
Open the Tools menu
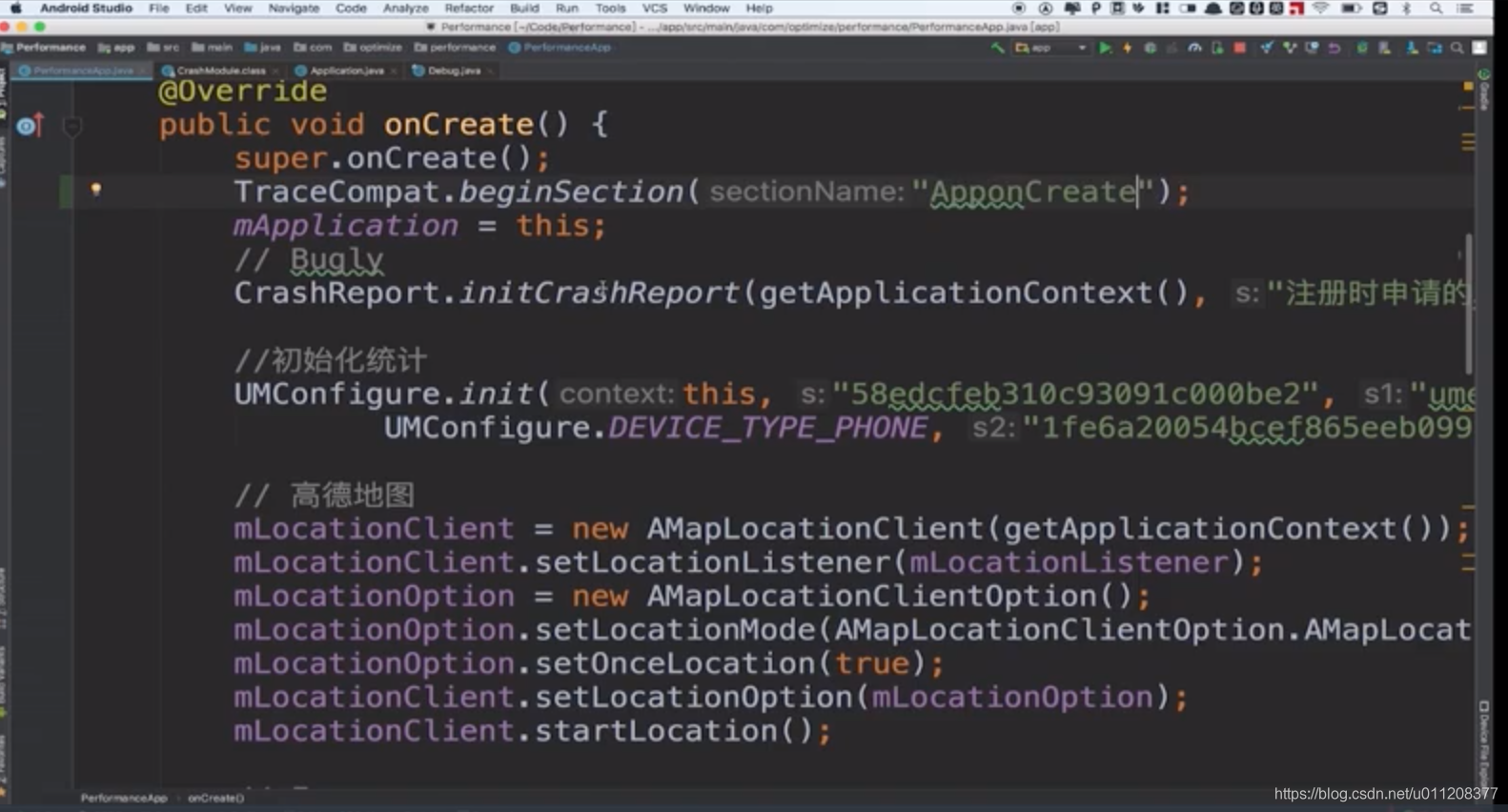click(610, 8)
